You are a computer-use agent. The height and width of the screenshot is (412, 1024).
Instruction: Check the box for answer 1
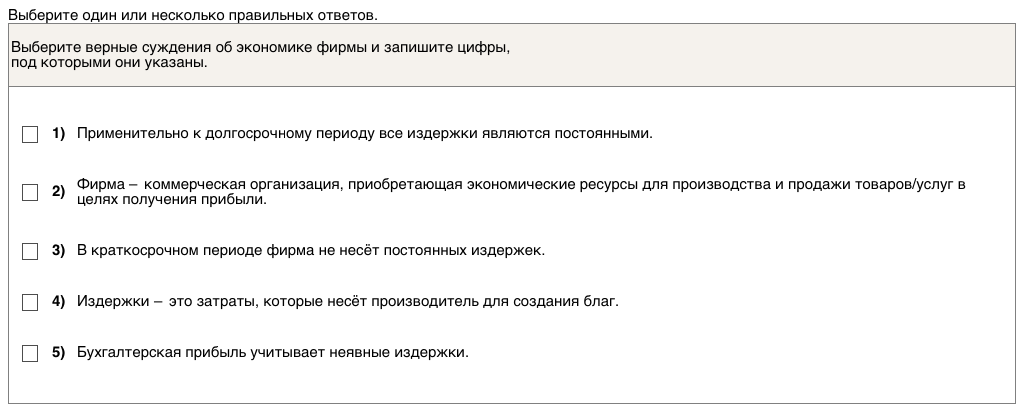point(30,134)
